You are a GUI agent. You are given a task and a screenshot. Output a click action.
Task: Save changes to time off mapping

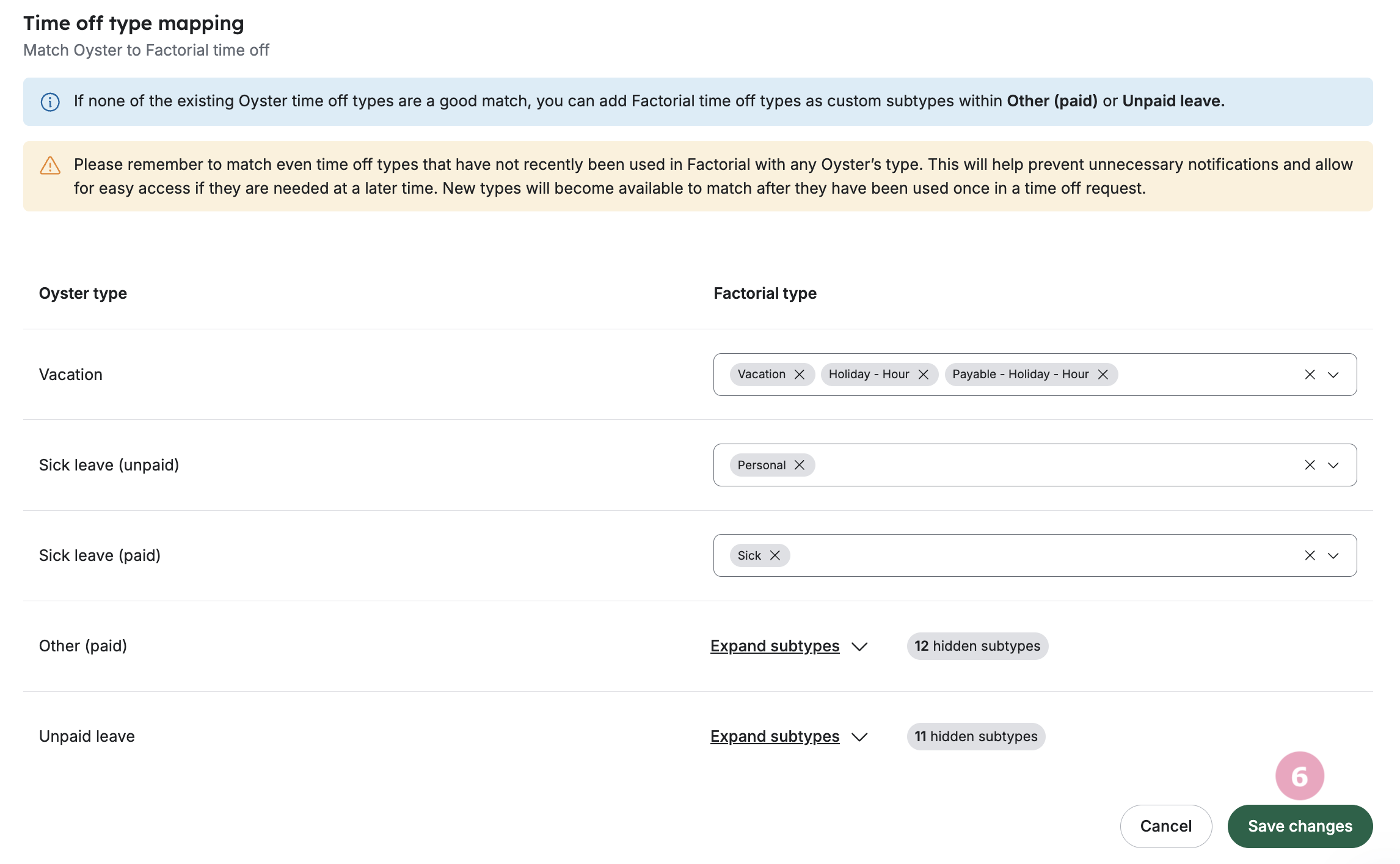1300,826
